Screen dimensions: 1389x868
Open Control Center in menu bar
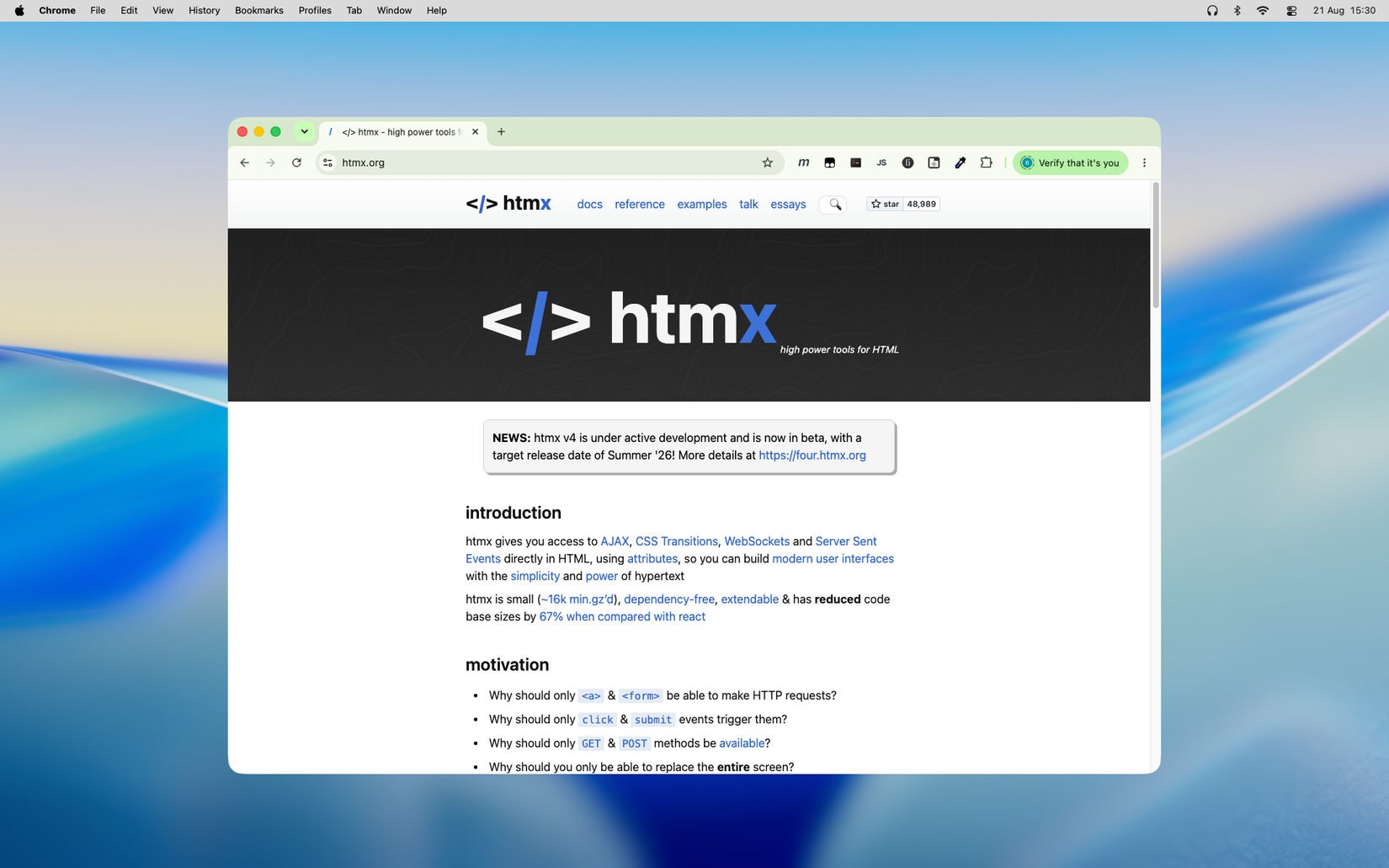click(1291, 10)
